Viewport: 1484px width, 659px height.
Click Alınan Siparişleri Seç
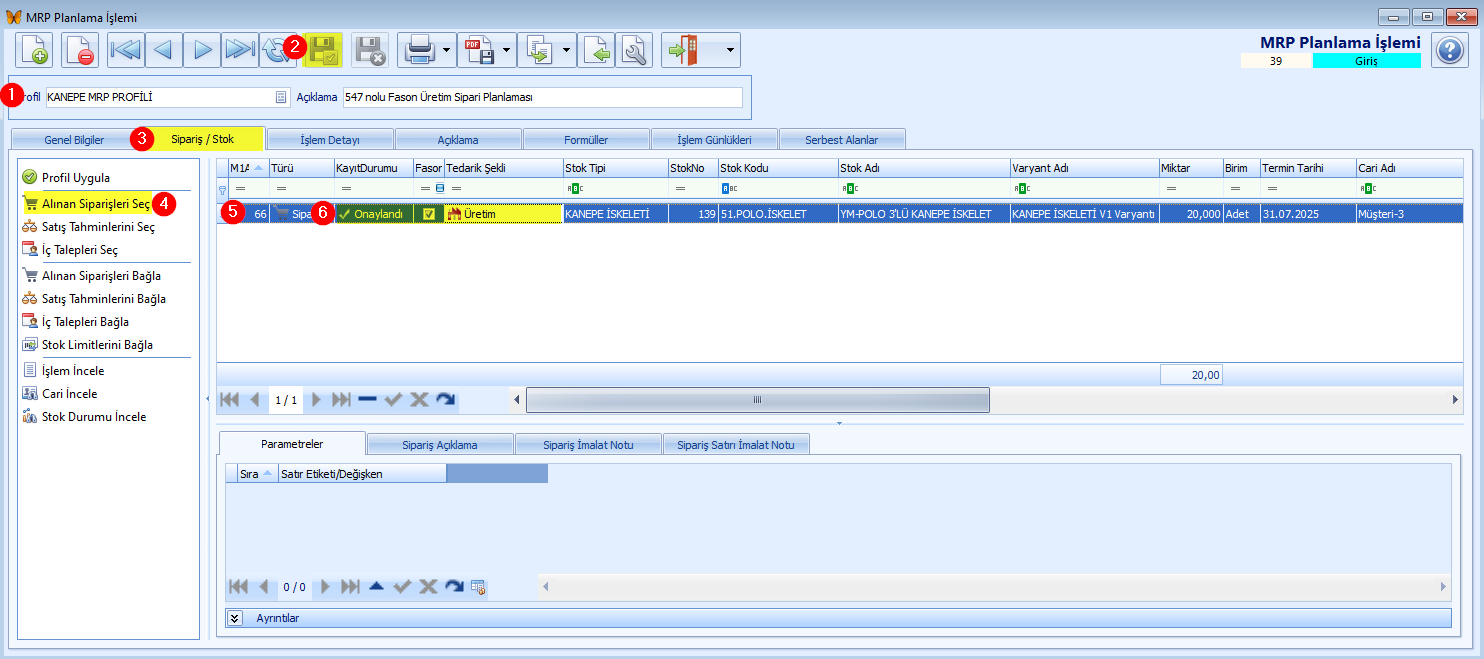pyautogui.click(x=96, y=203)
